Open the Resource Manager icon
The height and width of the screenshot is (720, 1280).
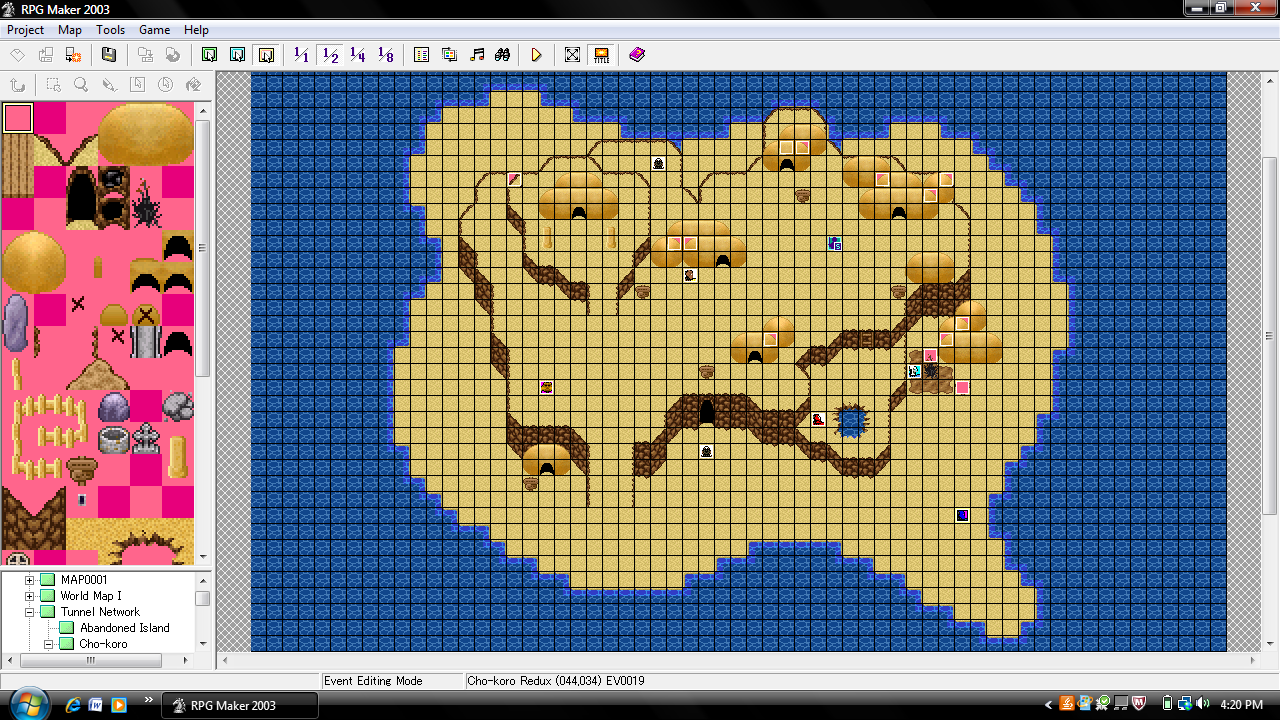coord(450,55)
